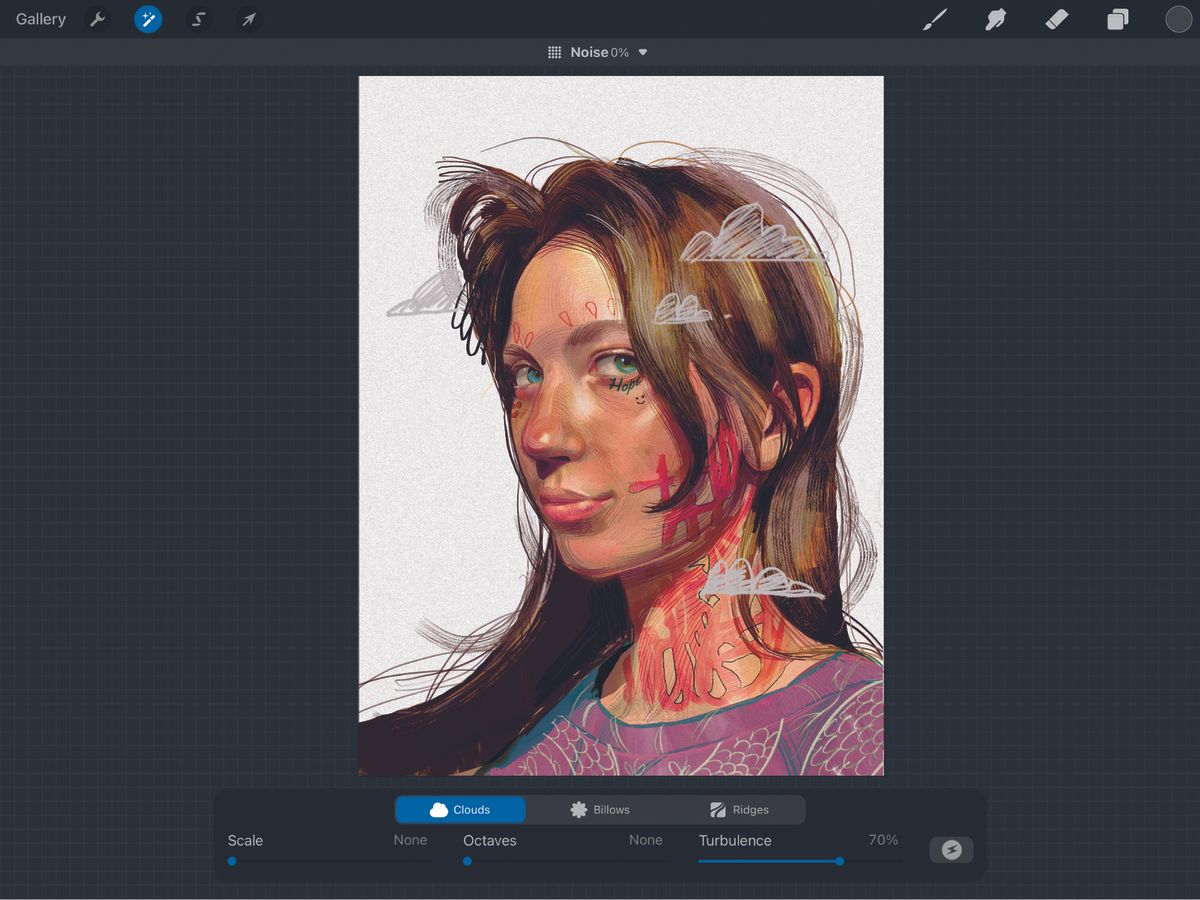This screenshot has width=1200, height=900.
Task: Tap the randomize lightning bolt button
Action: click(x=950, y=849)
